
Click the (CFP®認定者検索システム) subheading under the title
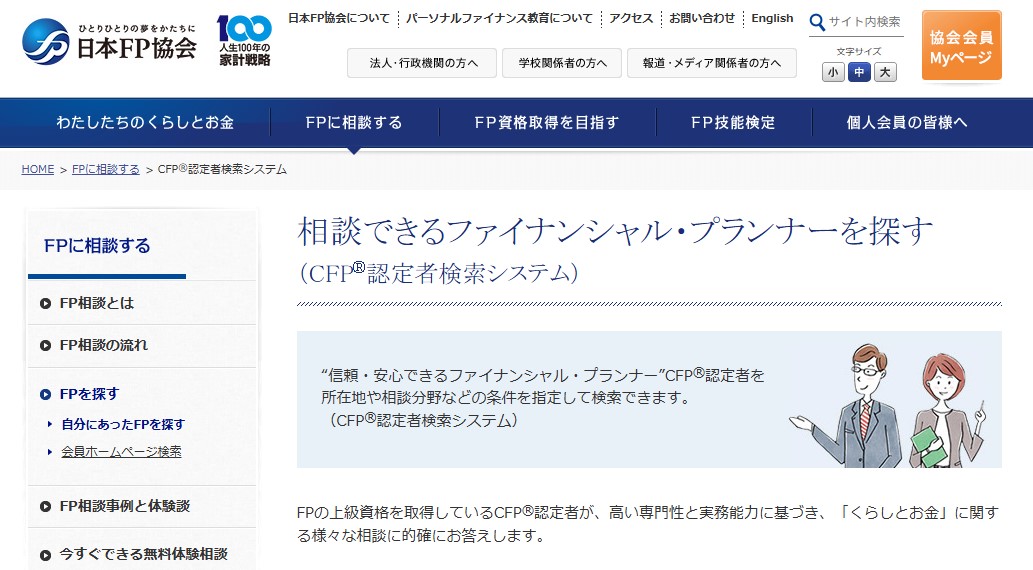pos(439,273)
